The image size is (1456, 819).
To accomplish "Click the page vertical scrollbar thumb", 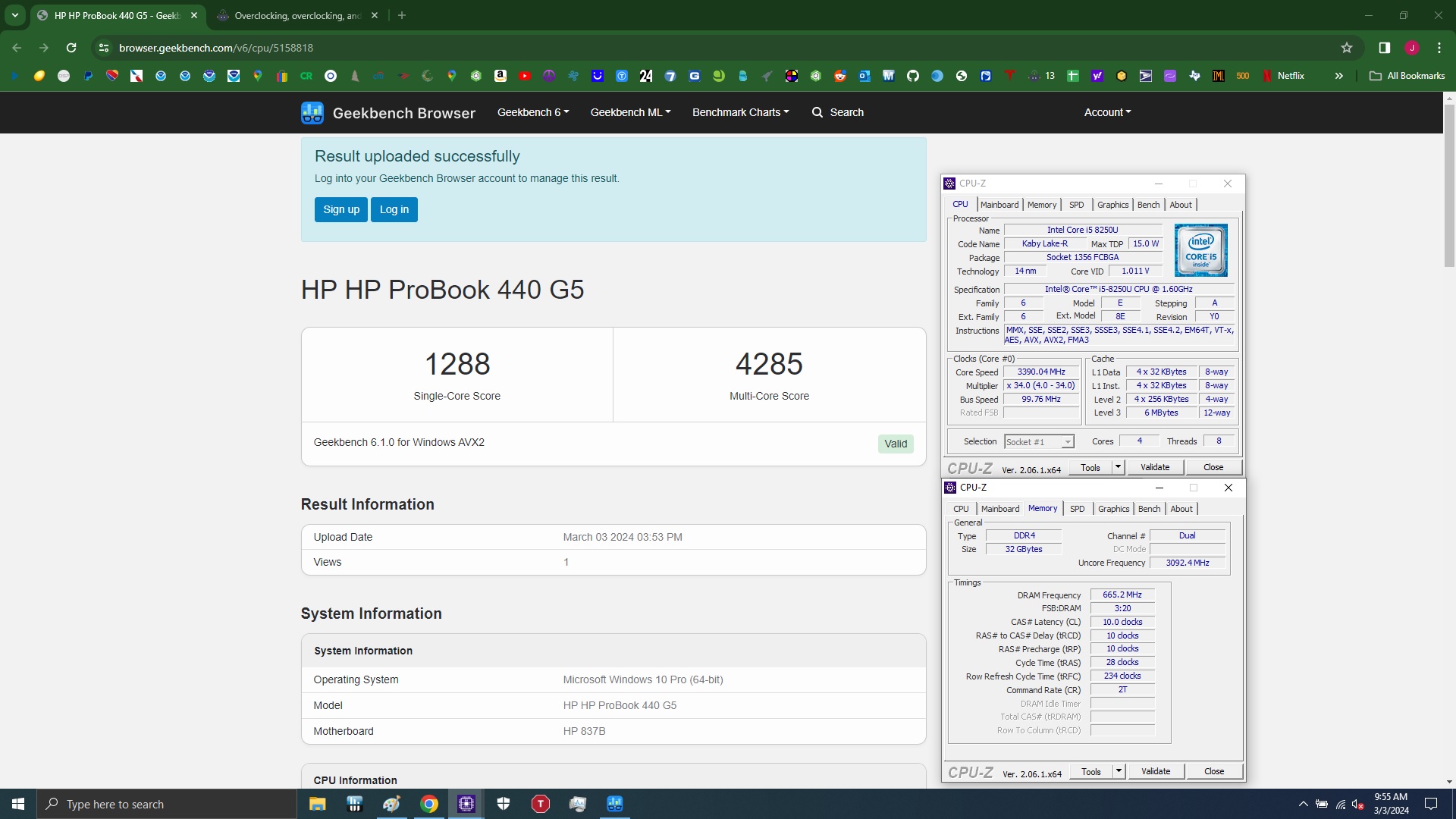I will [1449, 186].
